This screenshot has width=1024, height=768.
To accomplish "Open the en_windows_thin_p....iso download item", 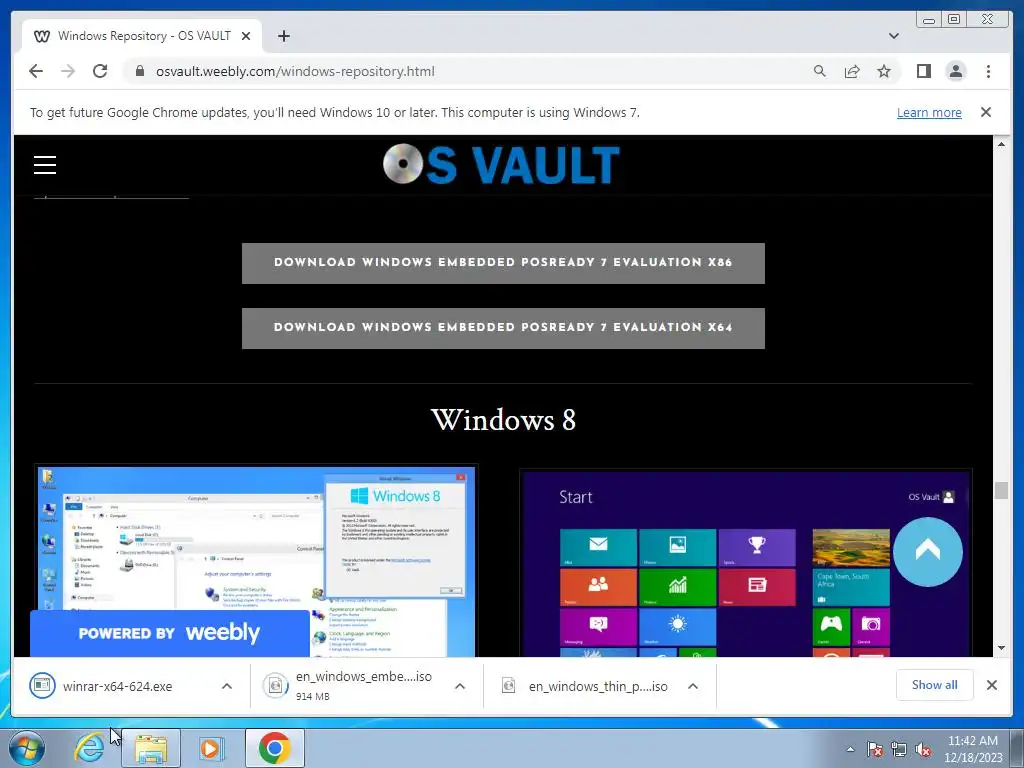I will tap(588, 686).
